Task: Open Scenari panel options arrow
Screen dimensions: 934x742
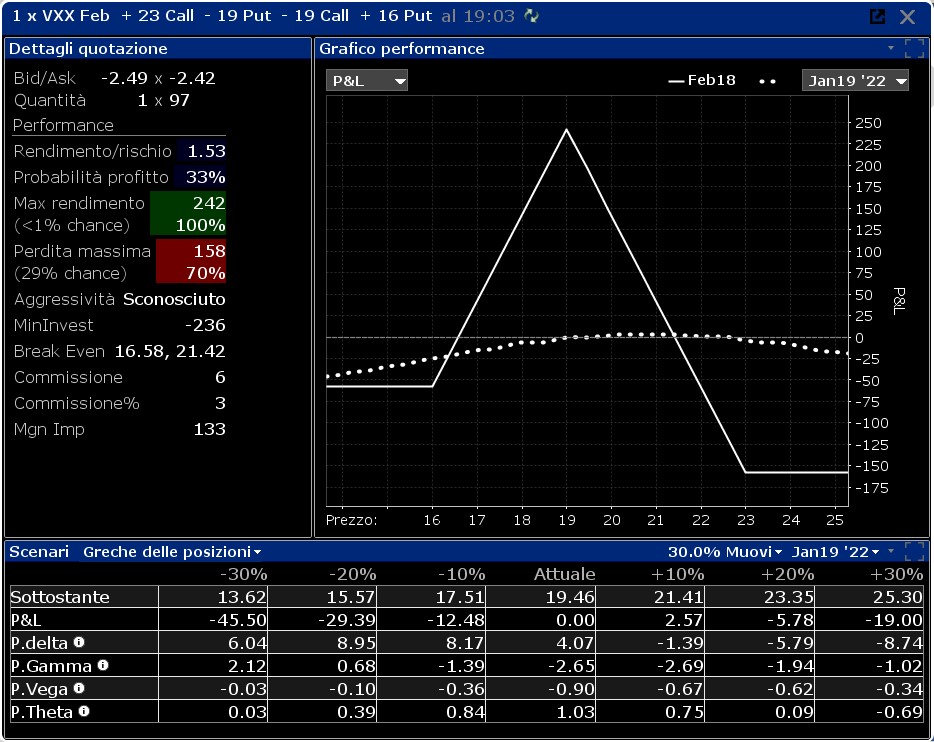Action: [891, 551]
